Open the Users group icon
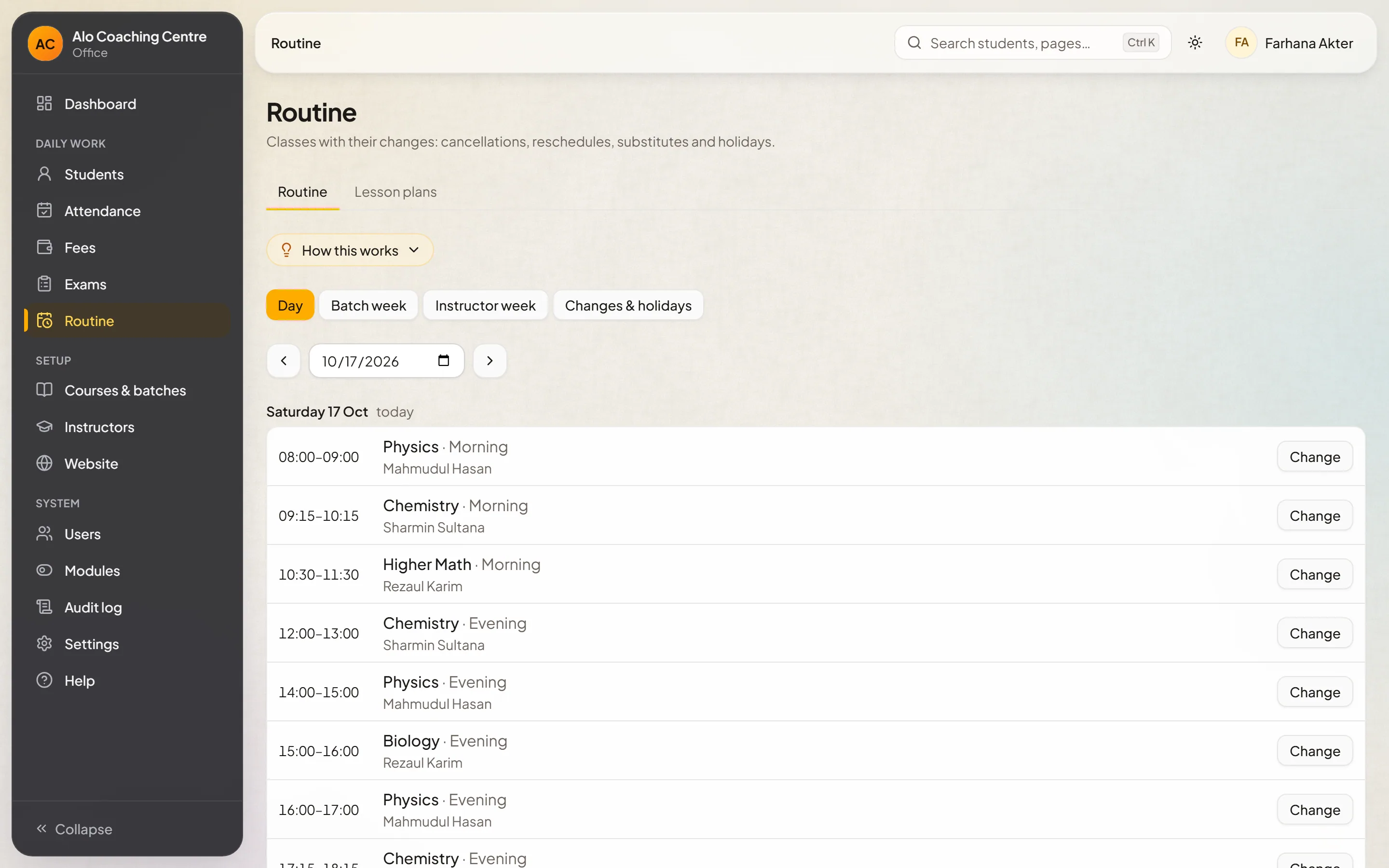The image size is (1389, 868). (44, 533)
